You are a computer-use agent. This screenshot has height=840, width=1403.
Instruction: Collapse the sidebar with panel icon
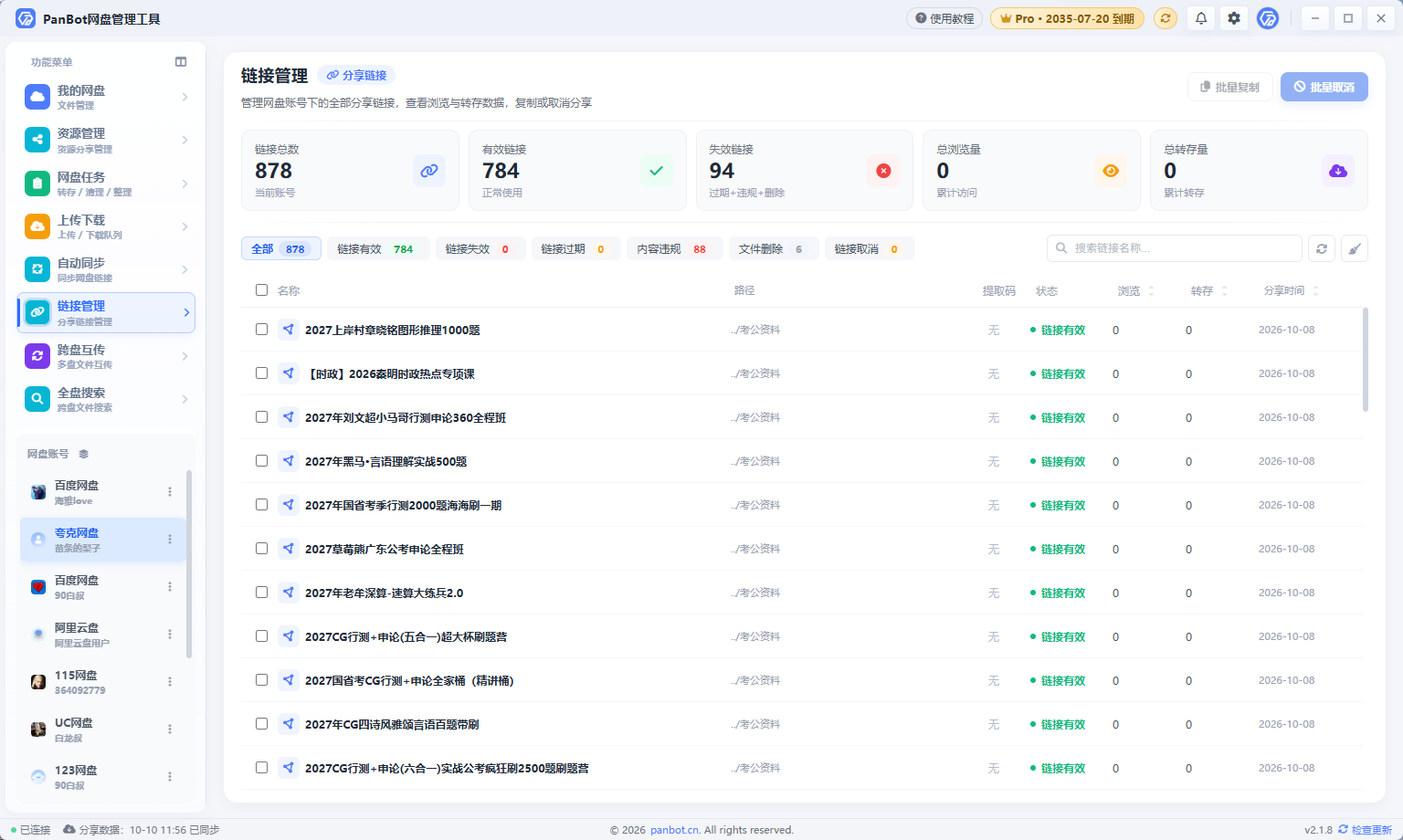181,62
